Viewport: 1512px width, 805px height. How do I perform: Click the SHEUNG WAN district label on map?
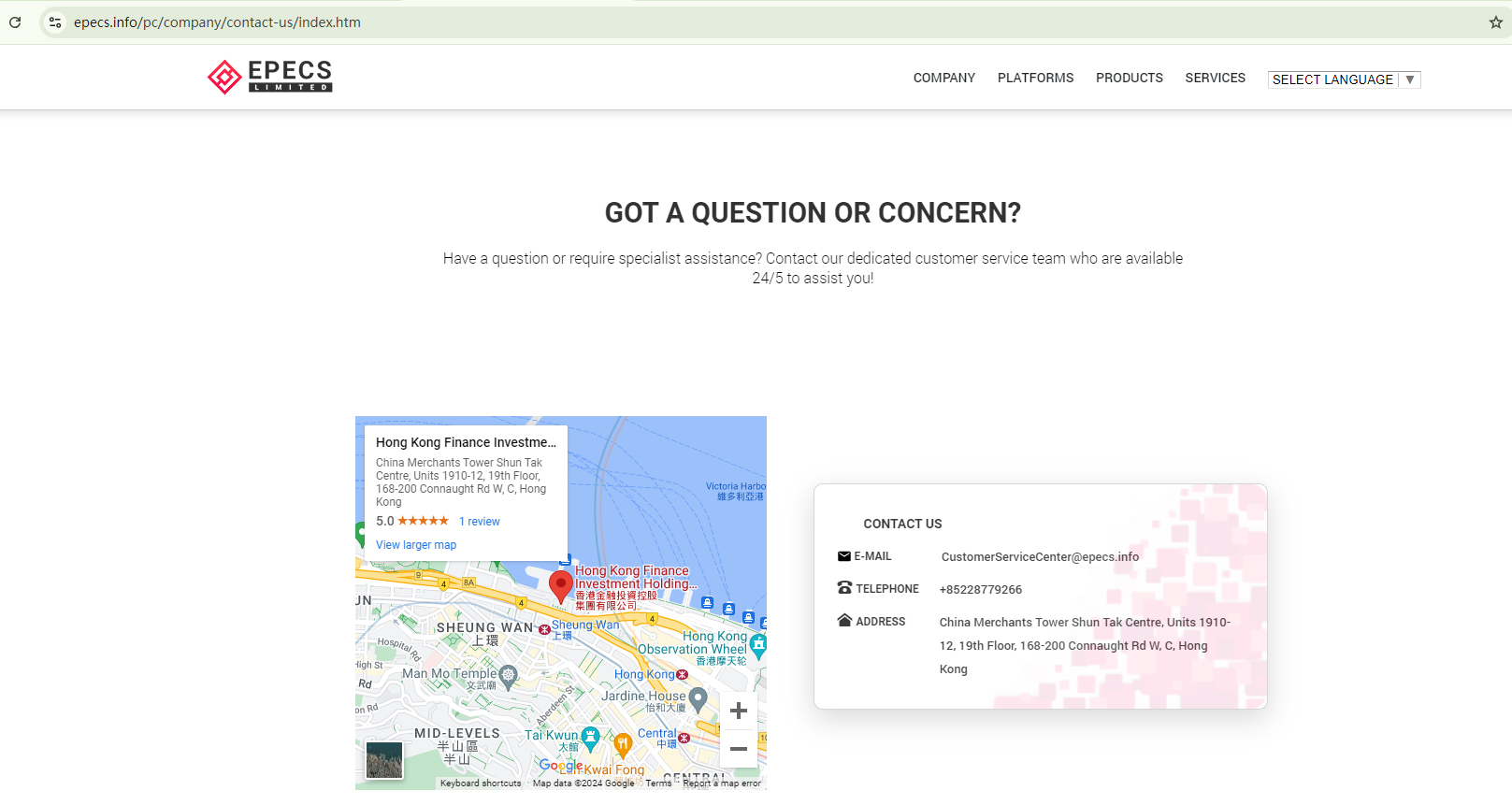click(x=484, y=634)
